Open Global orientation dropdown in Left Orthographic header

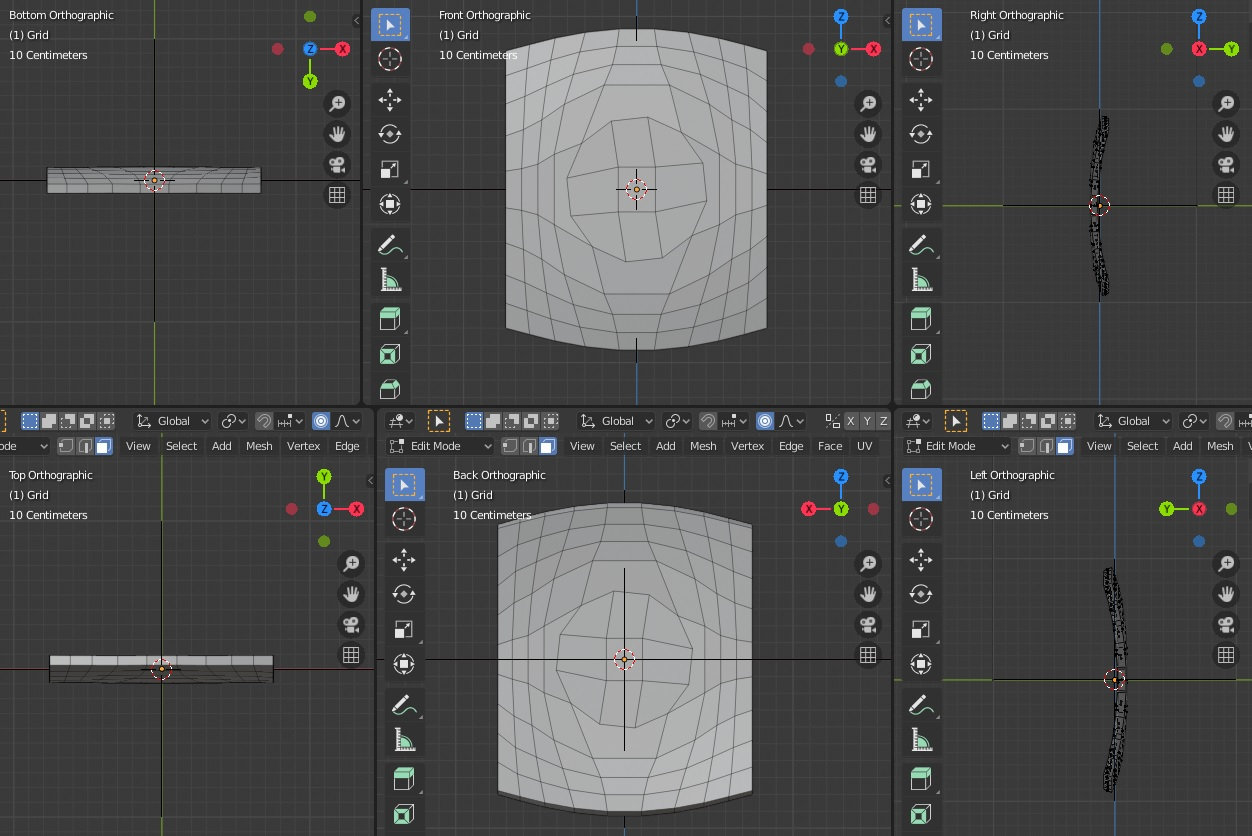click(1132, 421)
